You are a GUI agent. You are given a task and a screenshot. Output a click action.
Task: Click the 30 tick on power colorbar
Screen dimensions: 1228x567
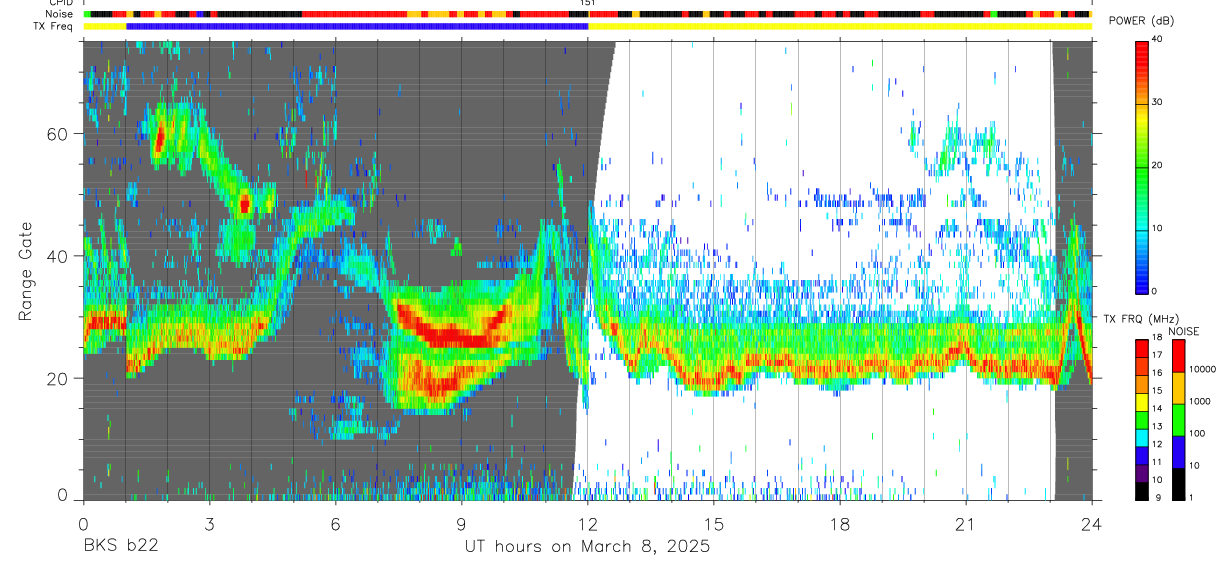1158,103
